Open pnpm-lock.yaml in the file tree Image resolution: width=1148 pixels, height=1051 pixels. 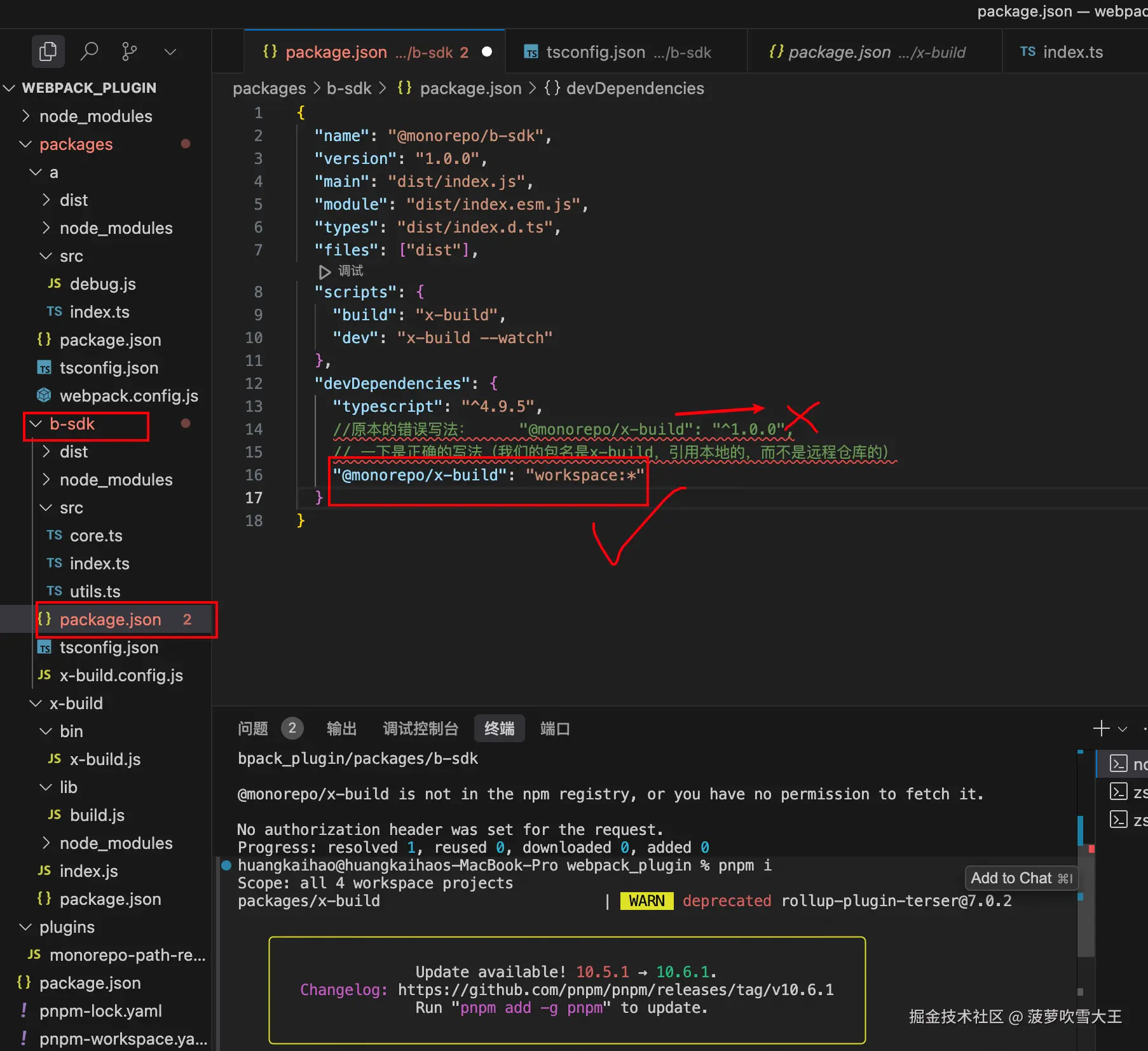[x=100, y=1011]
